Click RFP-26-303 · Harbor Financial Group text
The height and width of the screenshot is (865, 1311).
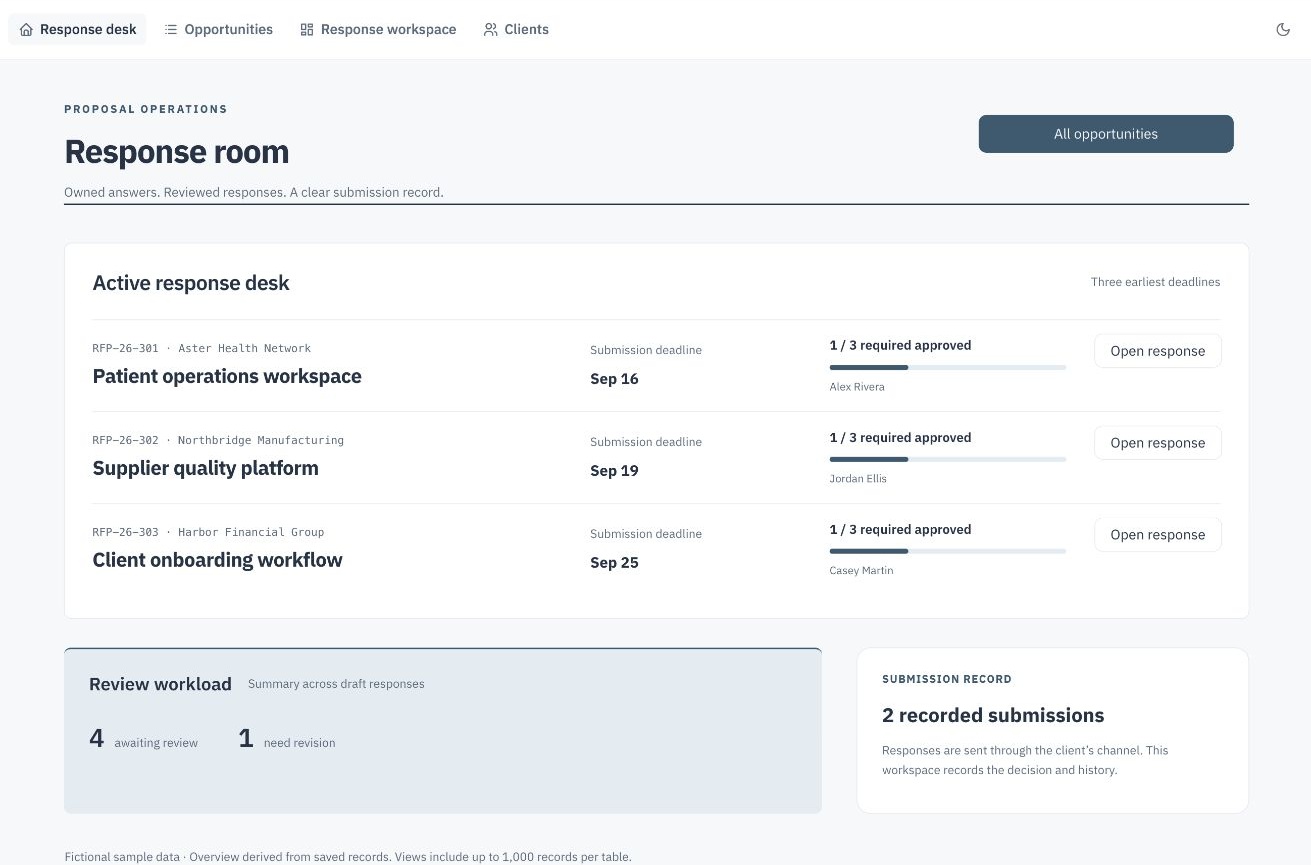coord(208,533)
